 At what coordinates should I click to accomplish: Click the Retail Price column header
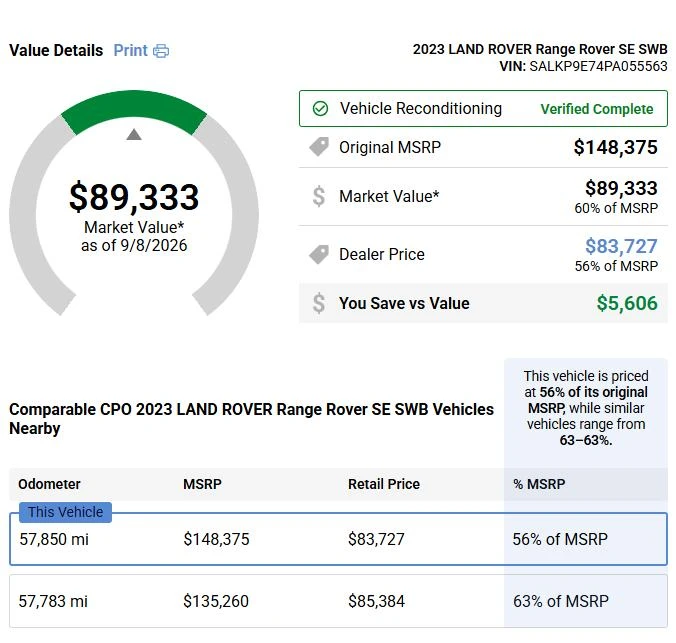[x=384, y=484]
